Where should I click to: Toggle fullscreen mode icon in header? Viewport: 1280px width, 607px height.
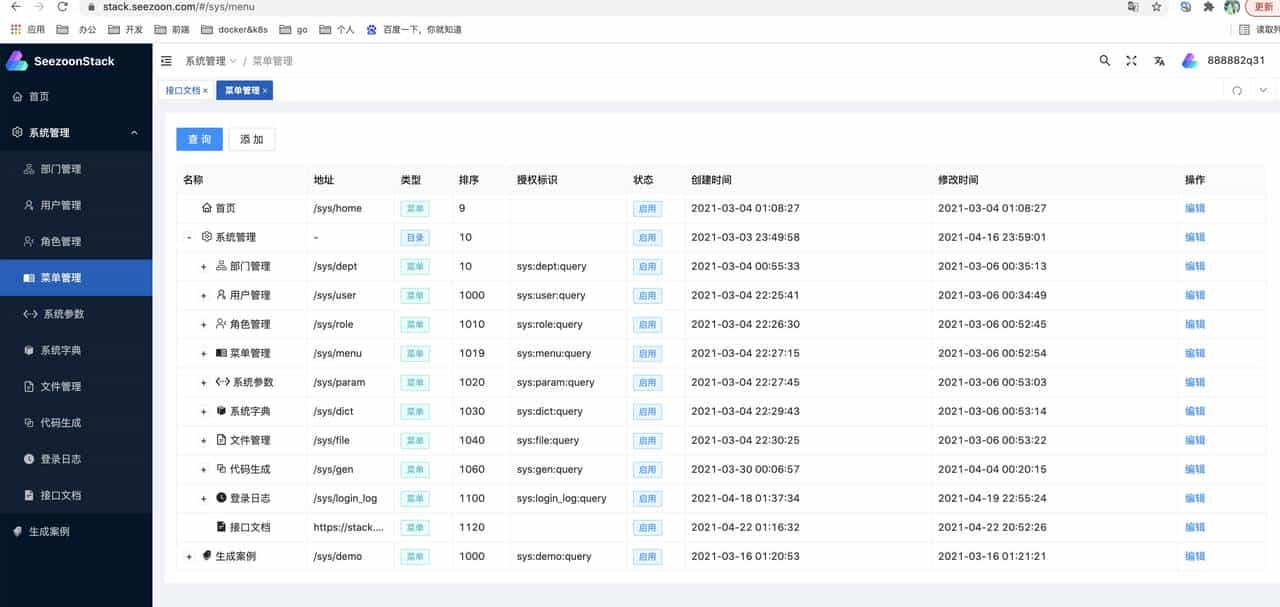coord(1131,61)
